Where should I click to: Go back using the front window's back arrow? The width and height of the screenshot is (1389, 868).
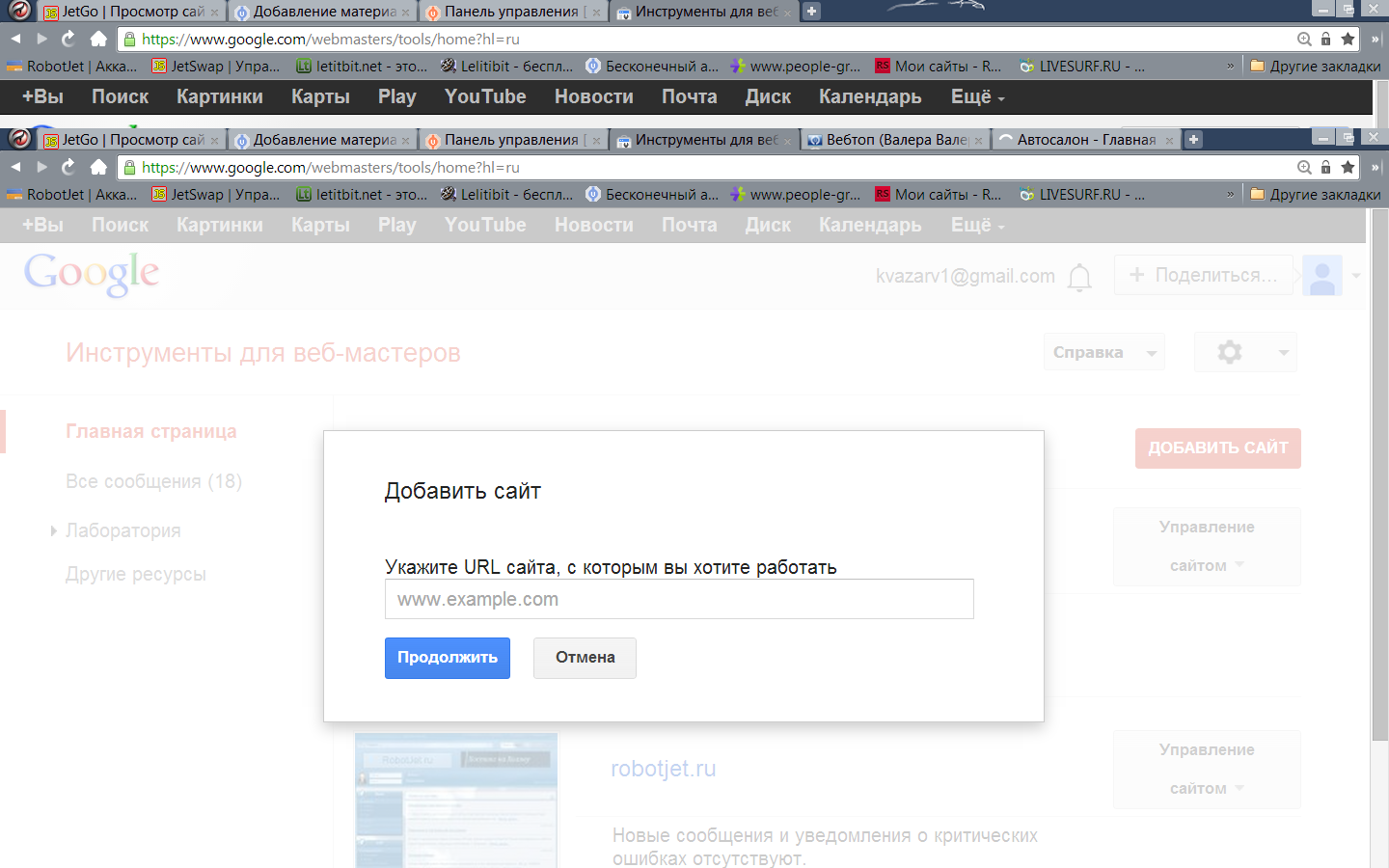(x=15, y=167)
